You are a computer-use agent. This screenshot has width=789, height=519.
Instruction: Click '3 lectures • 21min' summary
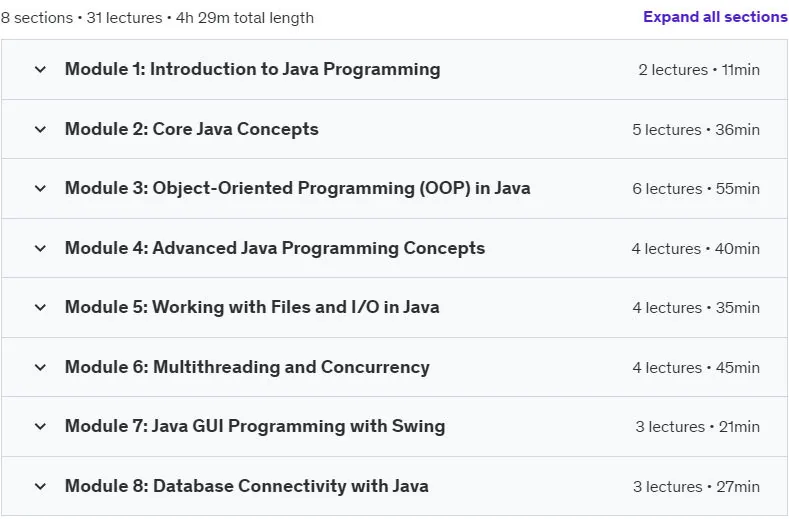[x=697, y=426]
